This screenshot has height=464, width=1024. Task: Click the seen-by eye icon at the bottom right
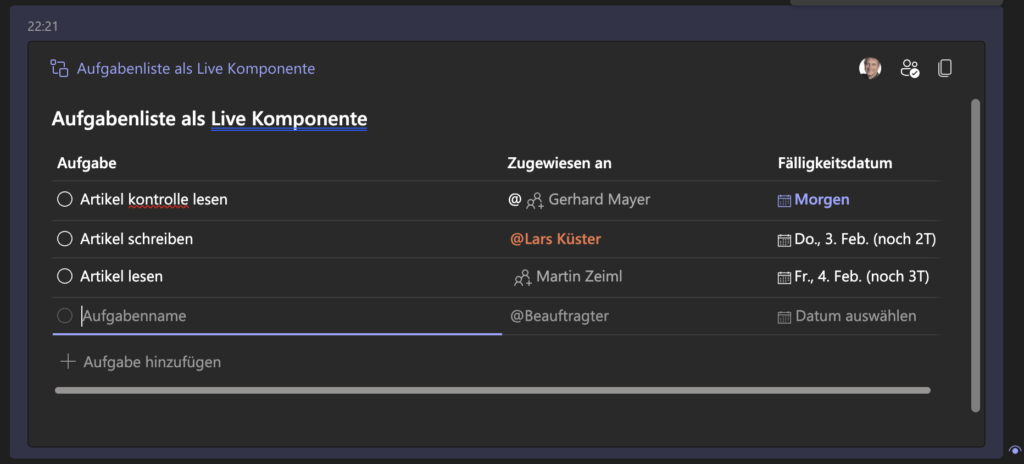tap(1015, 450)
